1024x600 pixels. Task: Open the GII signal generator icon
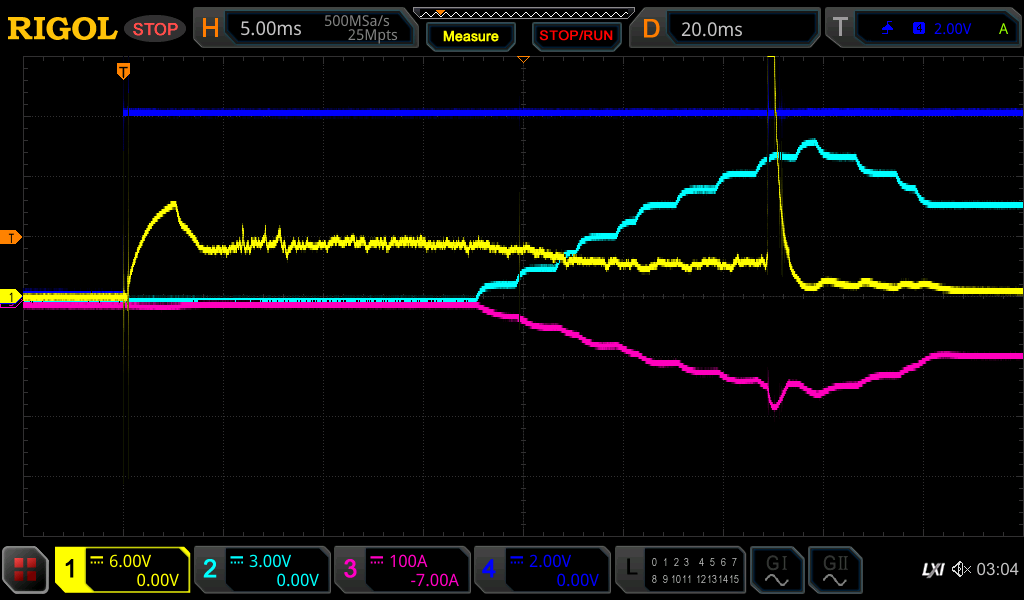point(835,570)
